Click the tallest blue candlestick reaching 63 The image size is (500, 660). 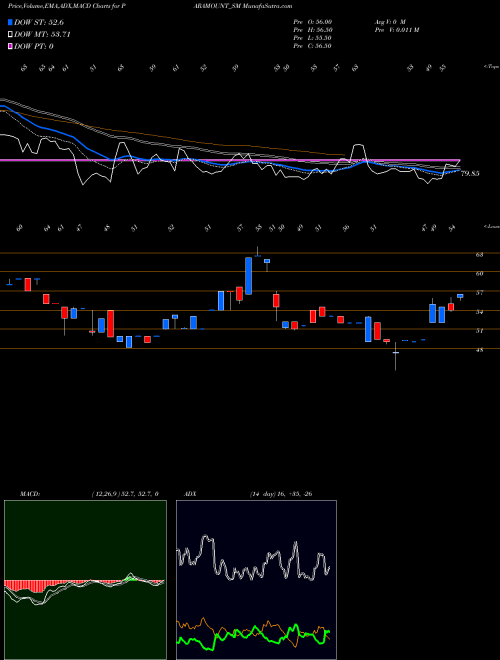[x=248, y=276]
